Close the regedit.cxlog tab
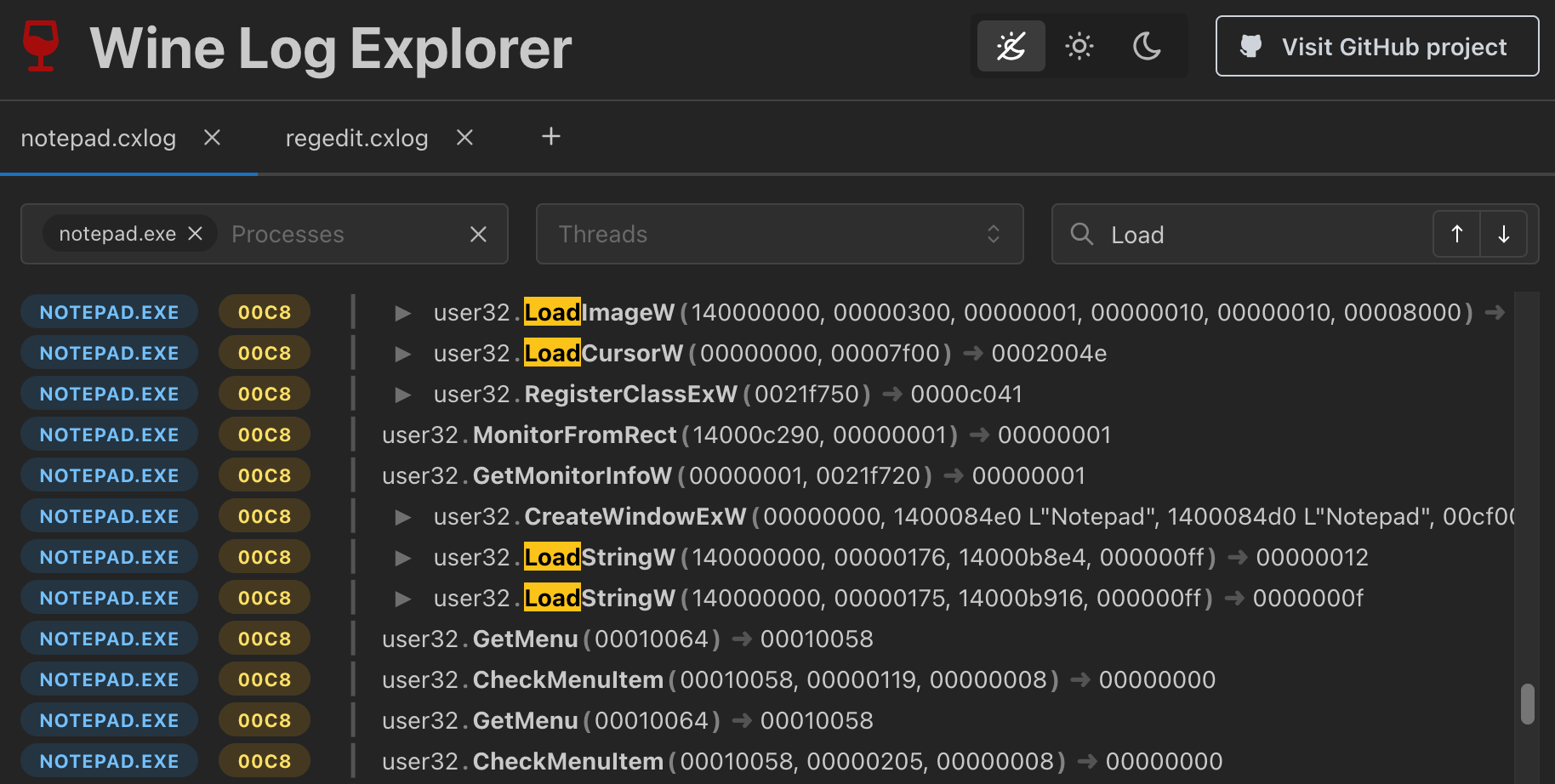Image resolution: width=1555 pixels, height=784 pixels. 464,138
